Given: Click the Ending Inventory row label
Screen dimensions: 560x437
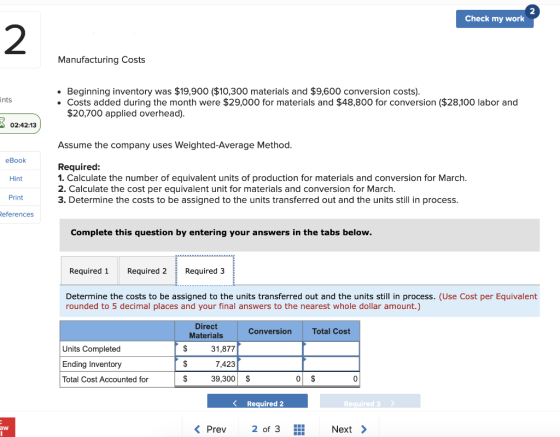Looking at the screenshot, I should (92, 364).
